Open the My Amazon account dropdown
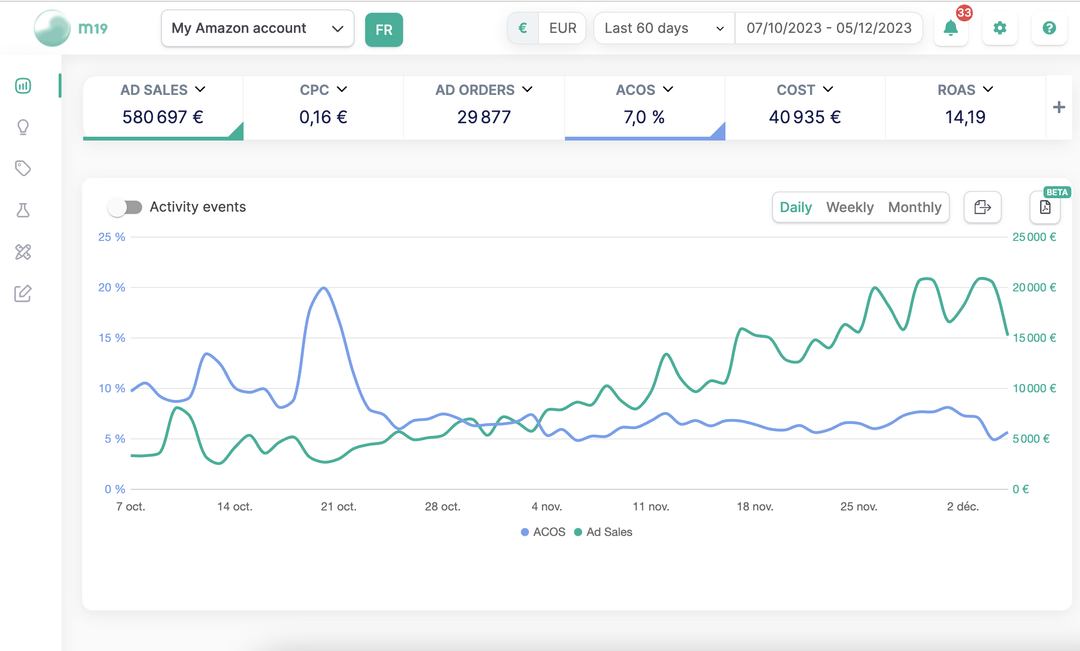The width and height of the screenshot is (1080, 651). (258, 29)
